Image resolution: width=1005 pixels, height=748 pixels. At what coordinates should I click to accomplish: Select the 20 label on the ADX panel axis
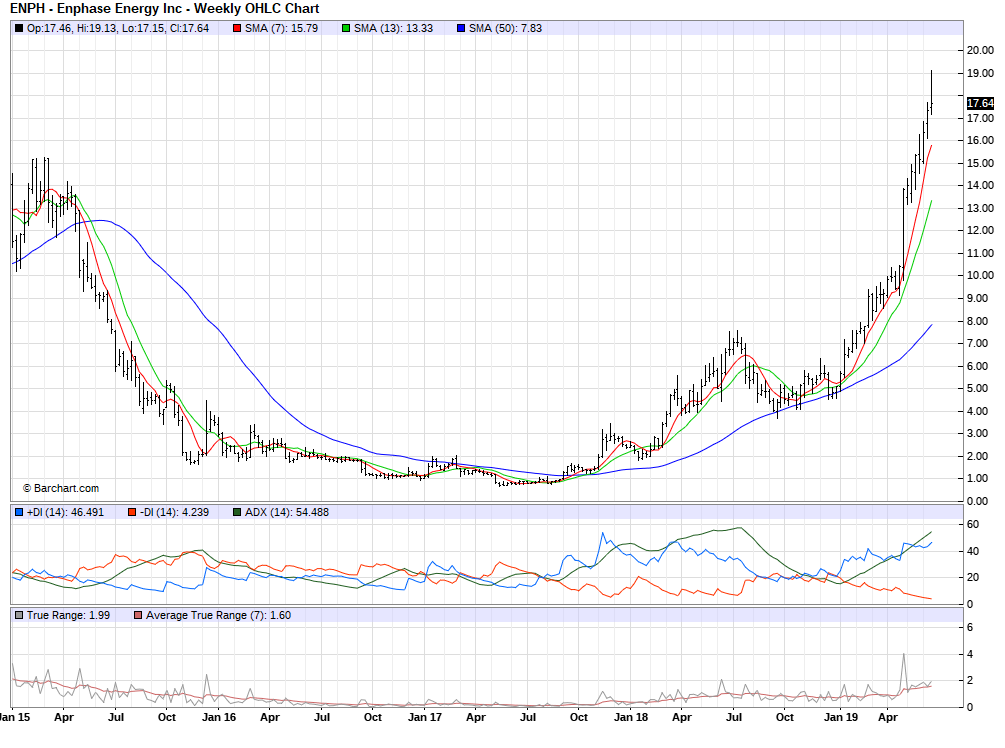[973, 578]
